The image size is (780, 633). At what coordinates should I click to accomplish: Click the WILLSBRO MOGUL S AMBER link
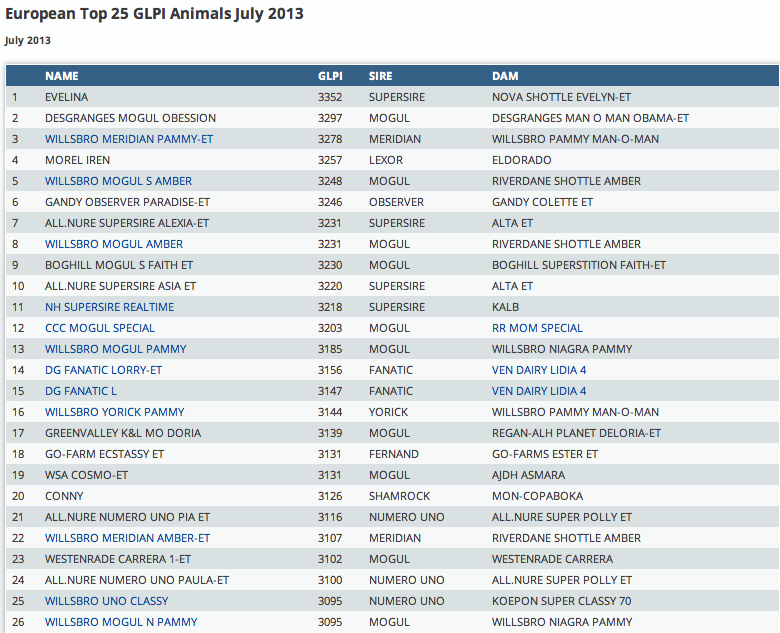[x=118, y=181]
